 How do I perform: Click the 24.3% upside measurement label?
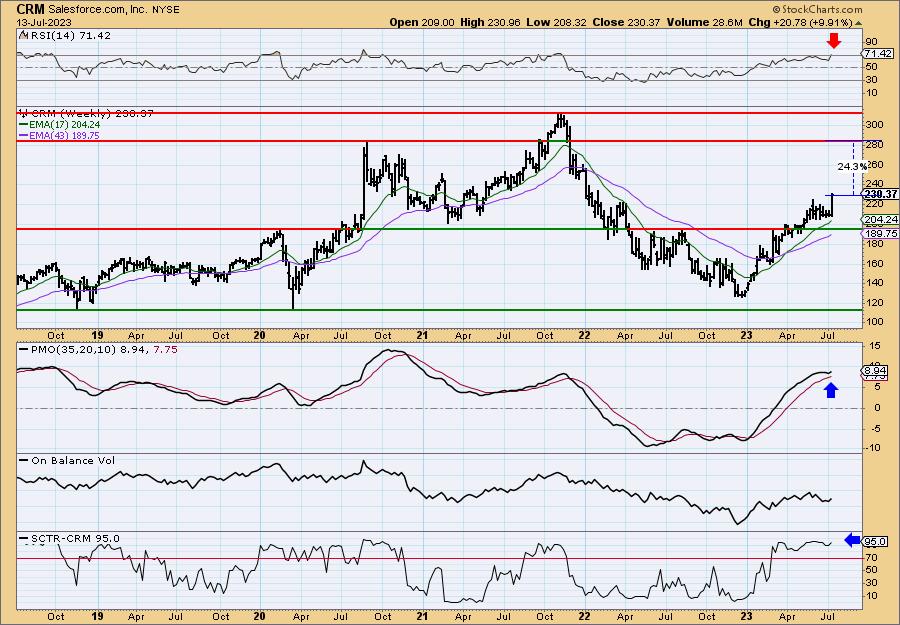(852, 166)
